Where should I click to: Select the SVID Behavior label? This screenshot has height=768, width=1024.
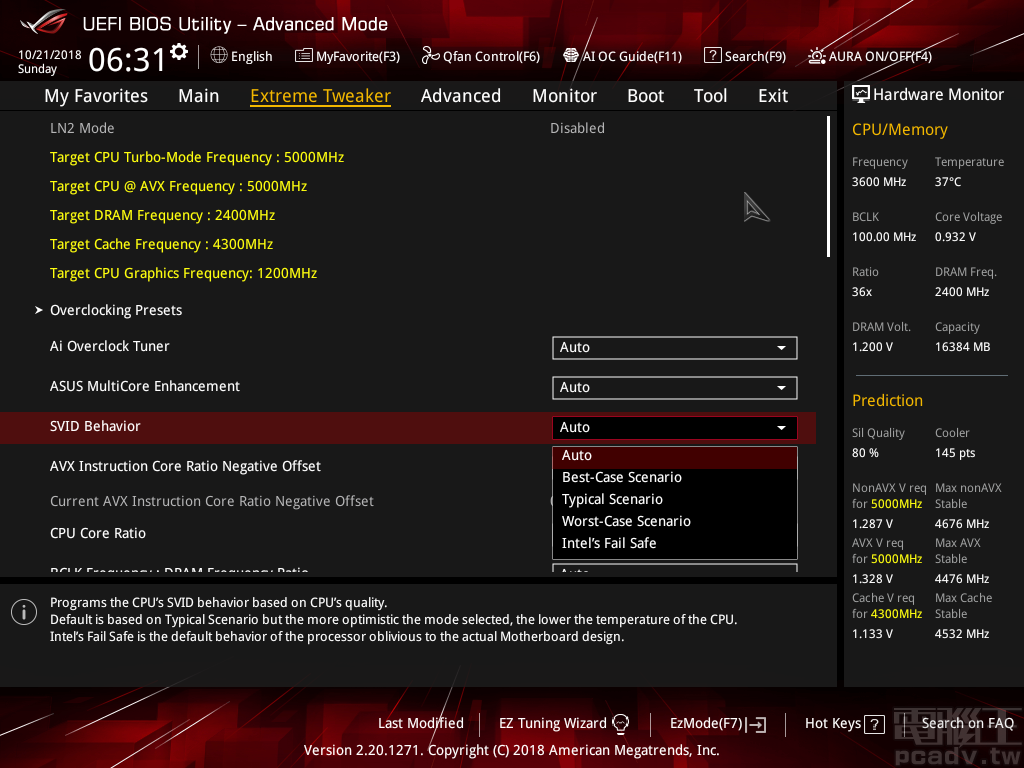pyautogui.click(x=95, y=426)
